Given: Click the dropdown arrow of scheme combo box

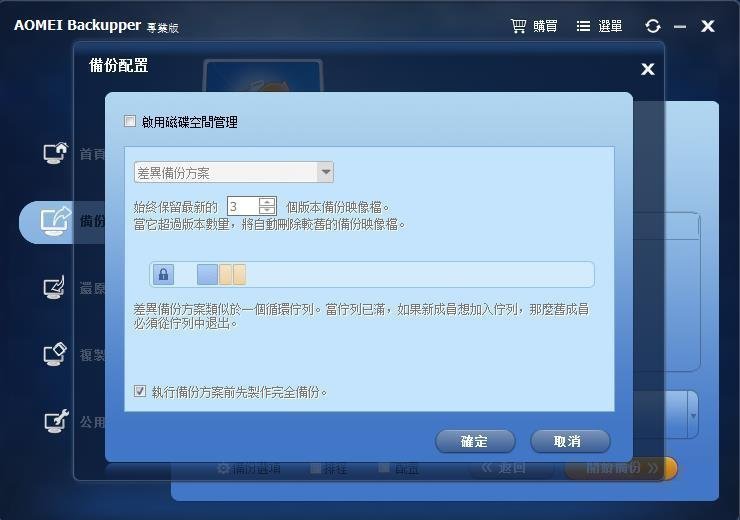Looking at the screenshot, I should pyautogui.click(x=326, y=172).
